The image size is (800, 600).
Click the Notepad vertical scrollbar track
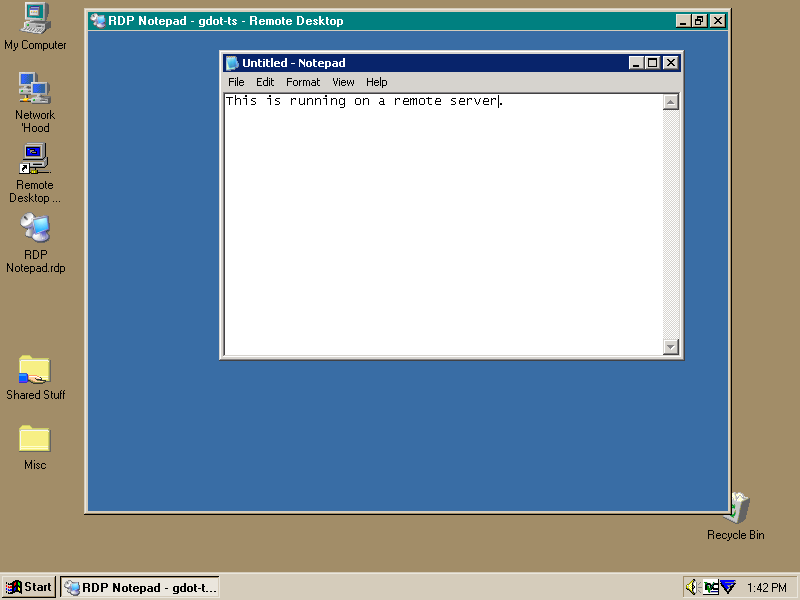coord(670,224)
